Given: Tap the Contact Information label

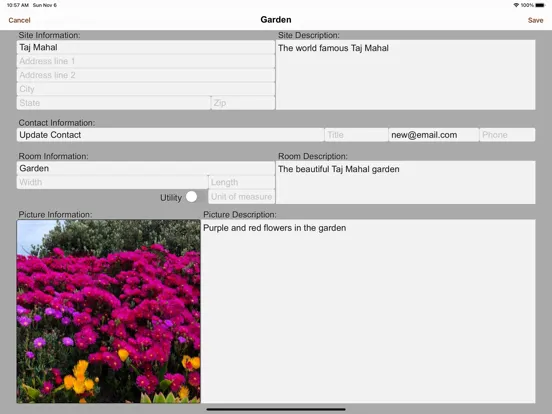Looking at the screenshot, I should pyautogui.click(x=57, y=123).
